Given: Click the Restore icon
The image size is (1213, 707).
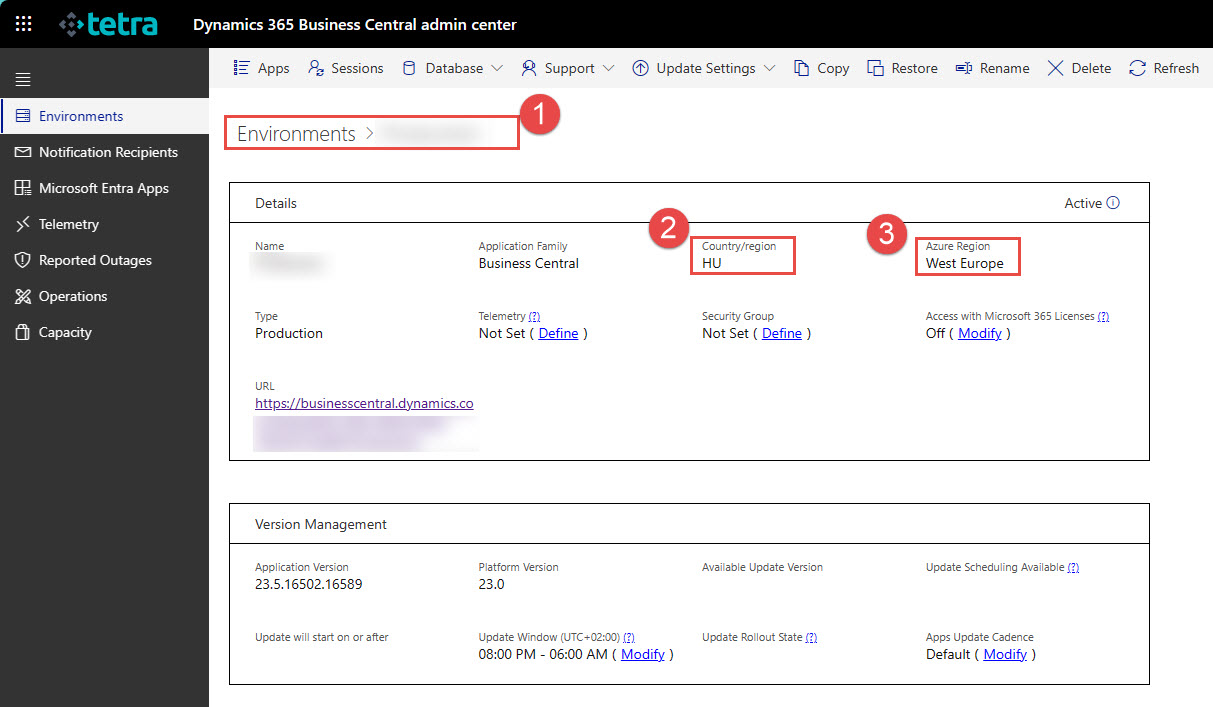Looking at the screenshot, I should pos(875,68).
